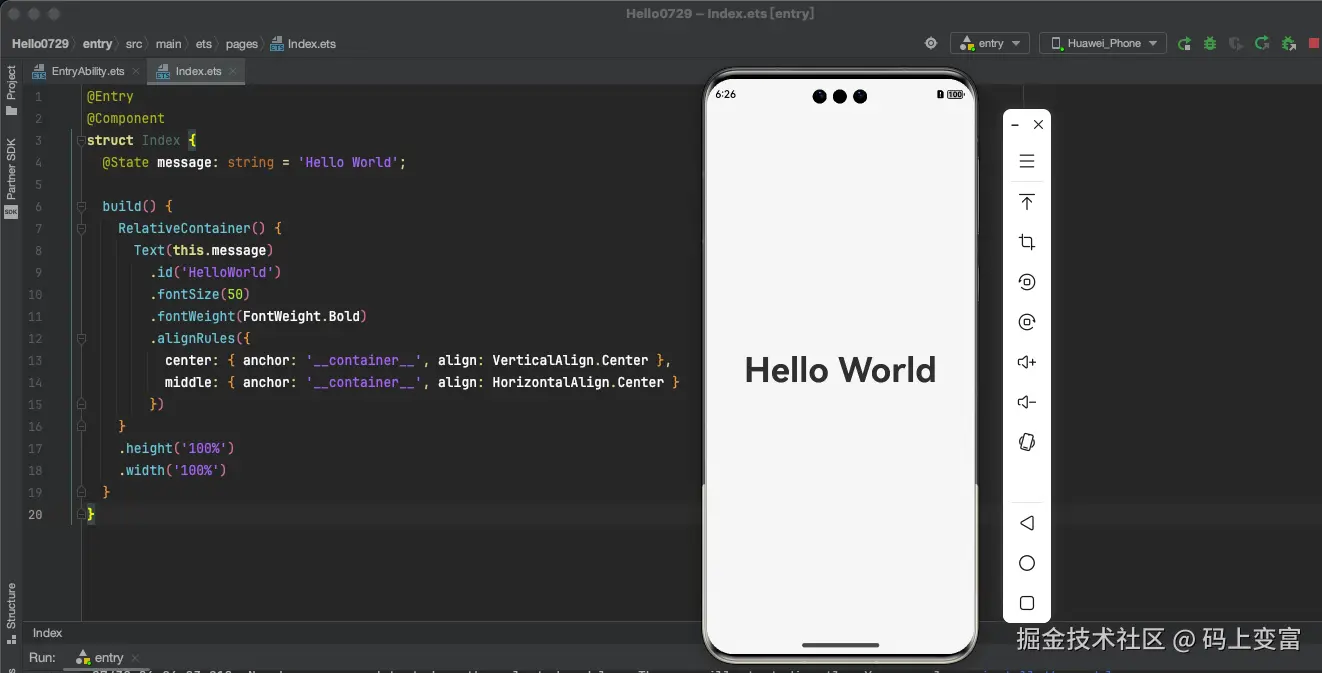Screen dimensions: 1322x673
Task: Stop the running app with the red square
Action: (1313, 43)
